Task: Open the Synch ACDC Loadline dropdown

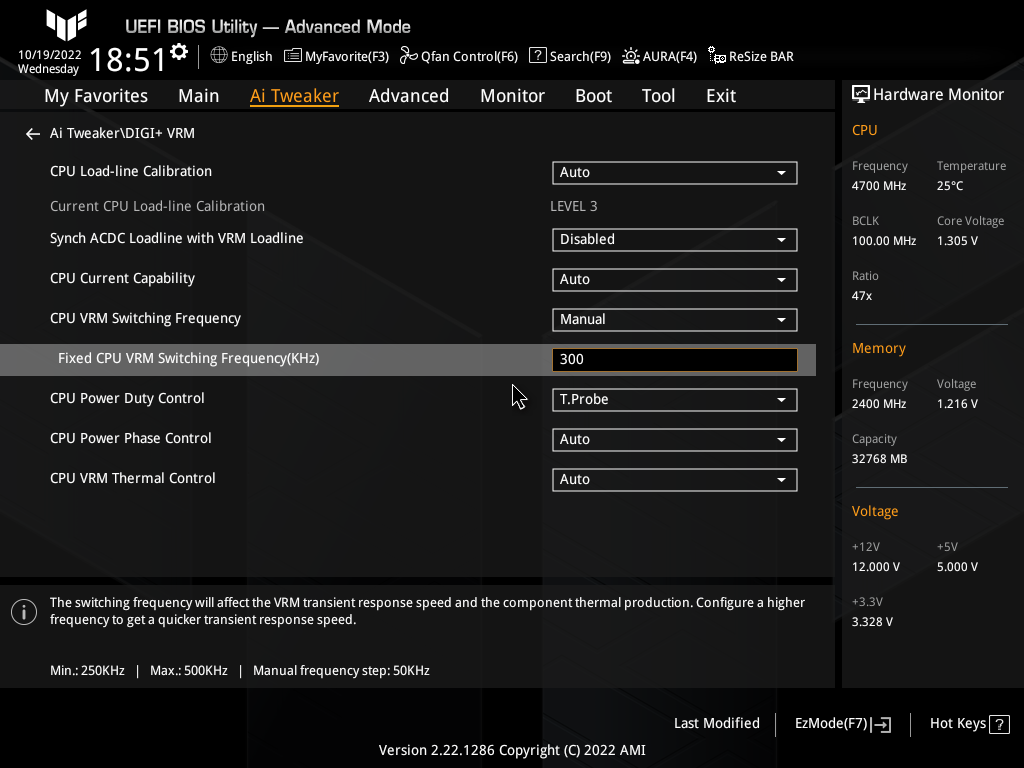Action: point(674,239)
